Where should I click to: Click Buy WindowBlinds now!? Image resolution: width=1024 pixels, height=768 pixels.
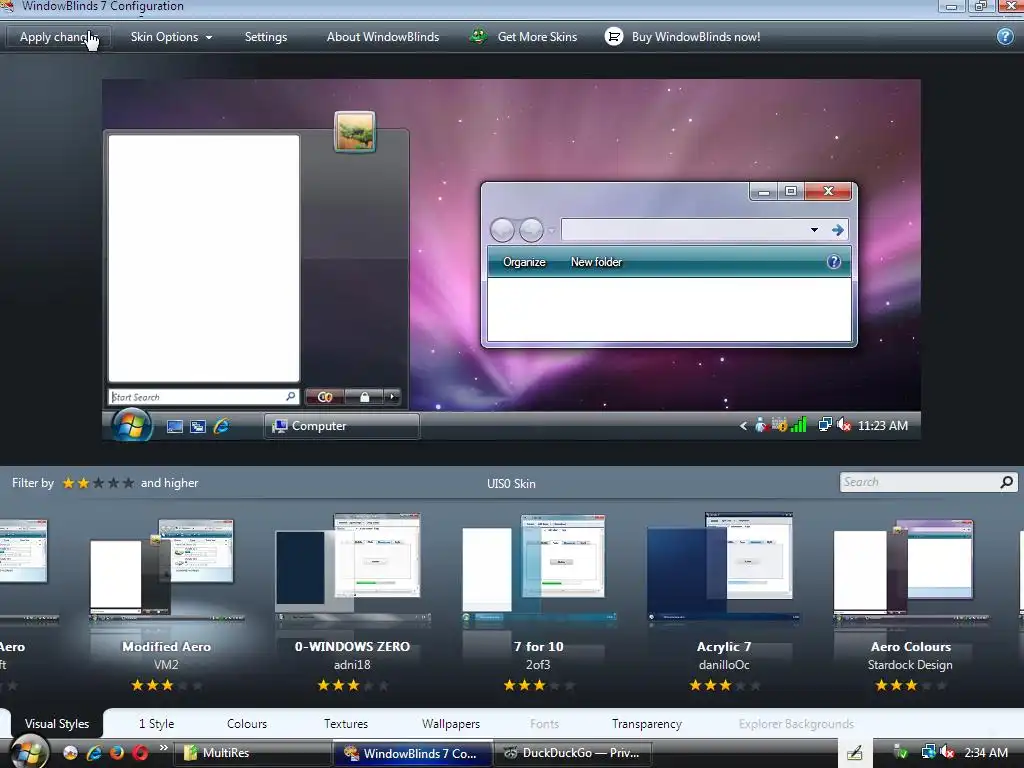(696, 37)
